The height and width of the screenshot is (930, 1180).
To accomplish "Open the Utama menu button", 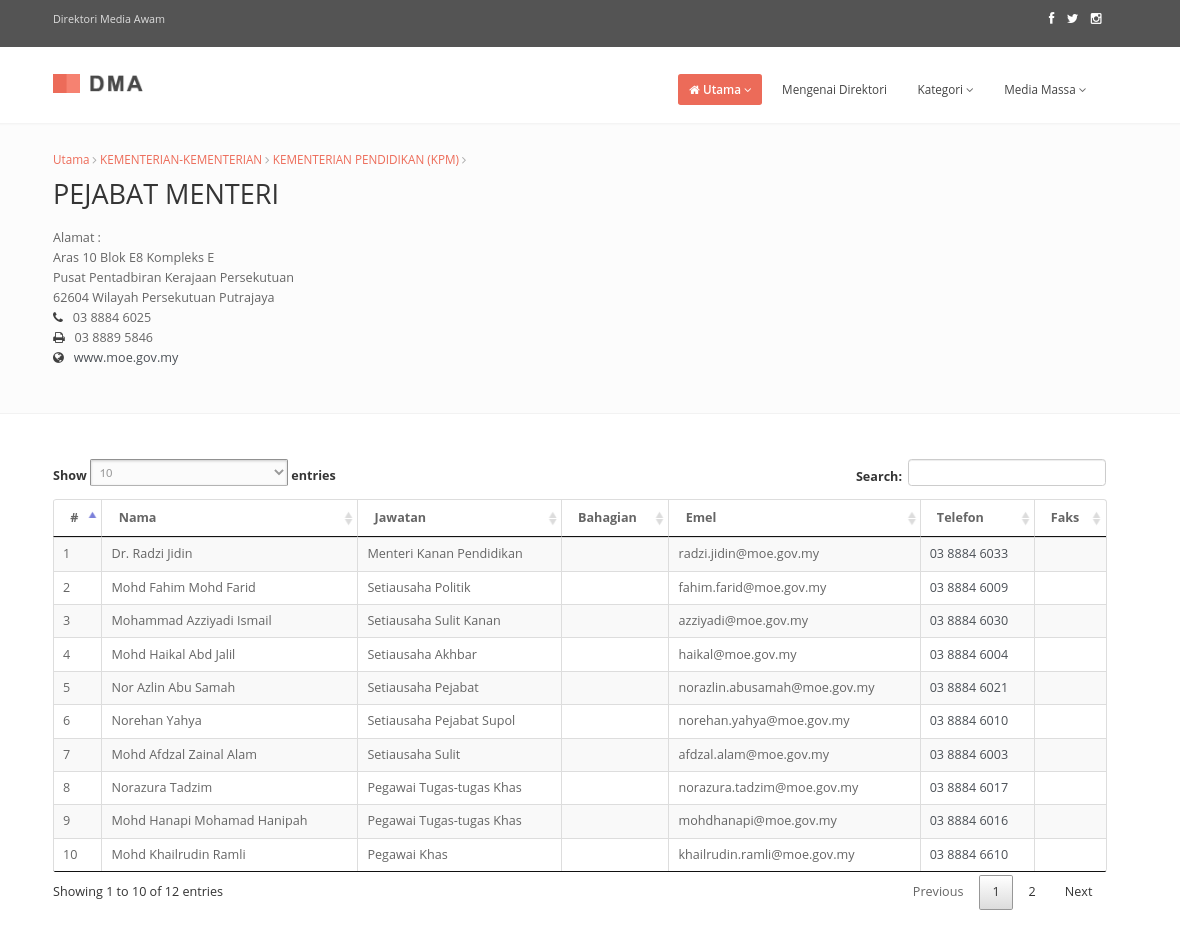I will 719,90.
